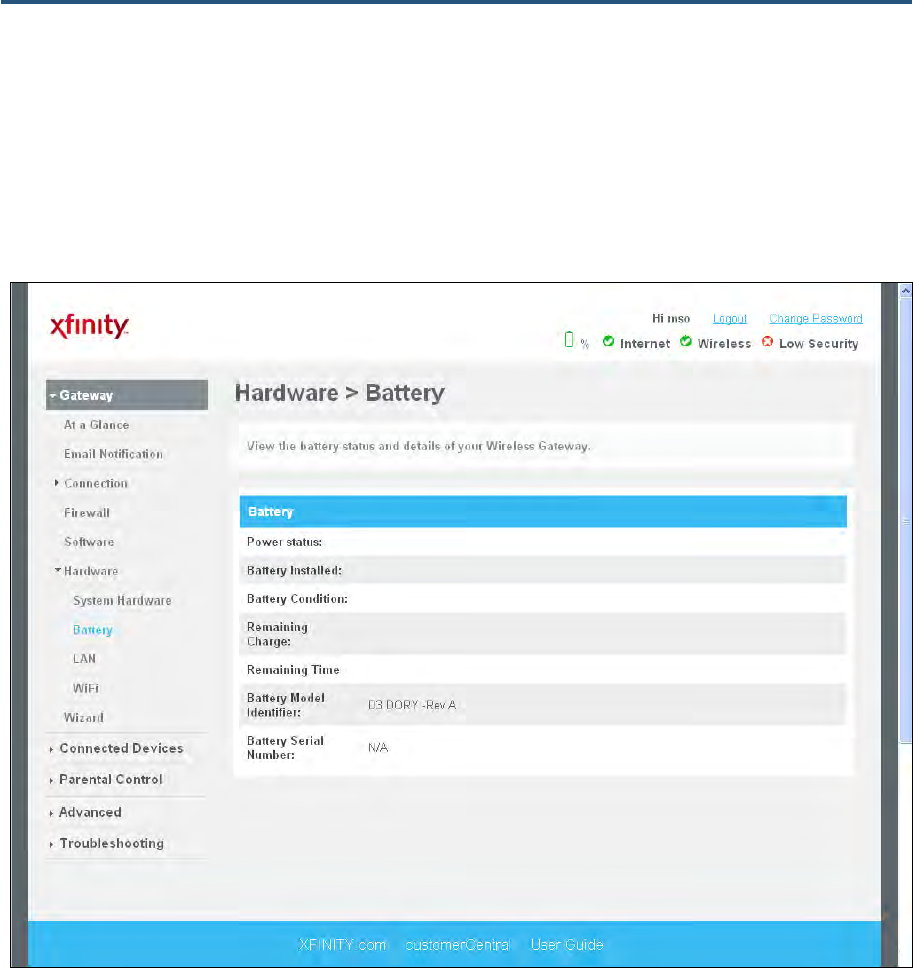Click the Battery Model Identifier label
913x968 pixels.
coord(286,705)
